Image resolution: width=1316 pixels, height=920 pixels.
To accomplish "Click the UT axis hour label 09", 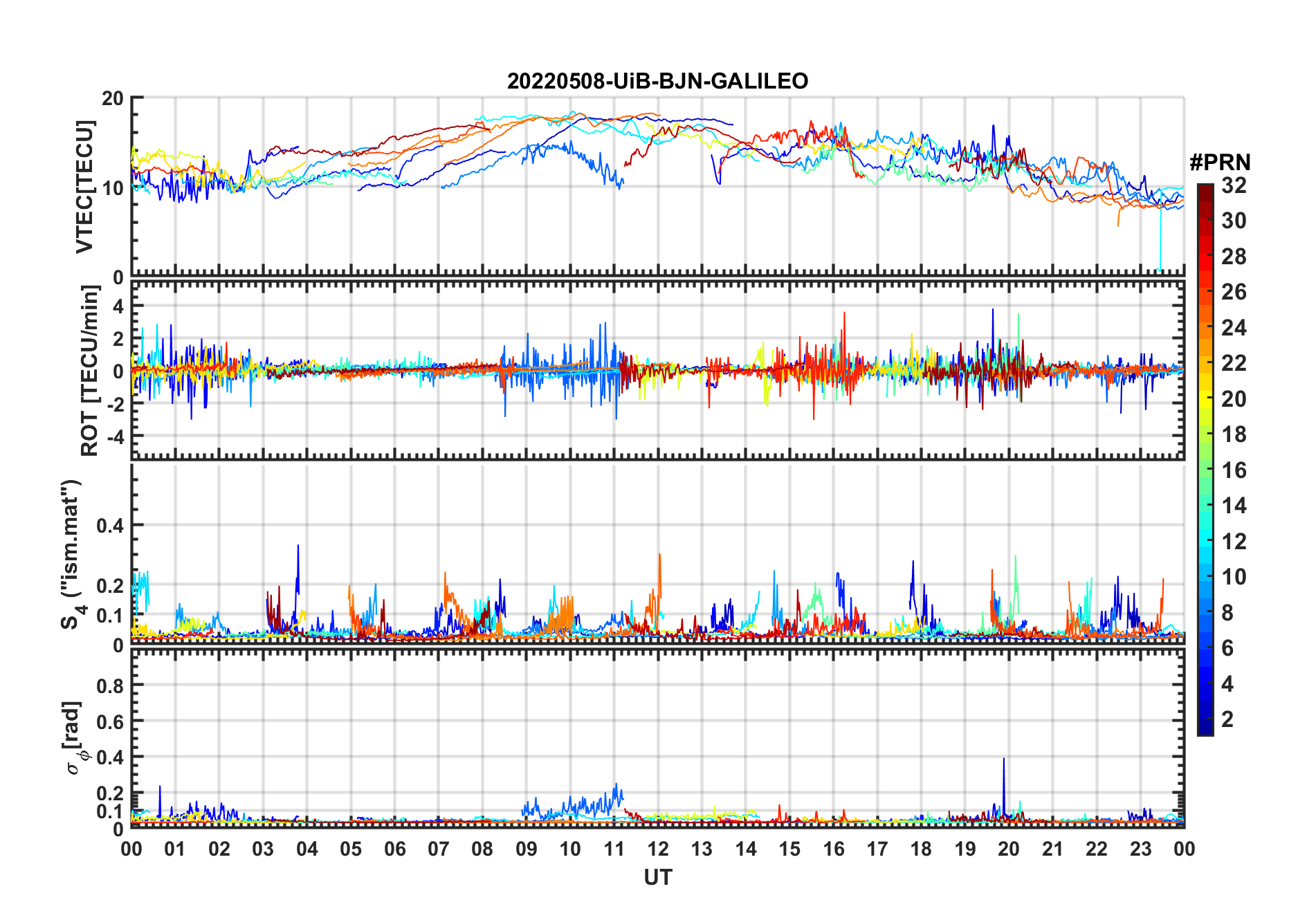I will tap(526, 849).
